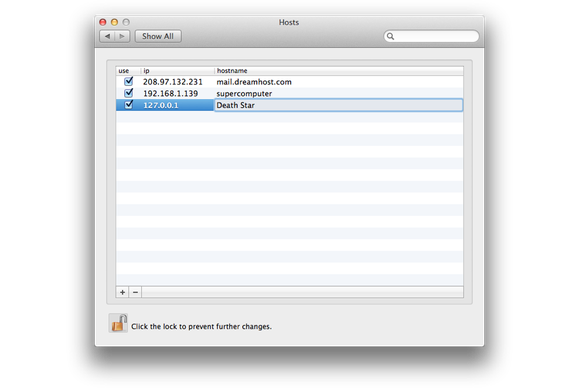Uncheck use box for supercomputer
This screenshot has width=580, height=388.
(128, 93)
